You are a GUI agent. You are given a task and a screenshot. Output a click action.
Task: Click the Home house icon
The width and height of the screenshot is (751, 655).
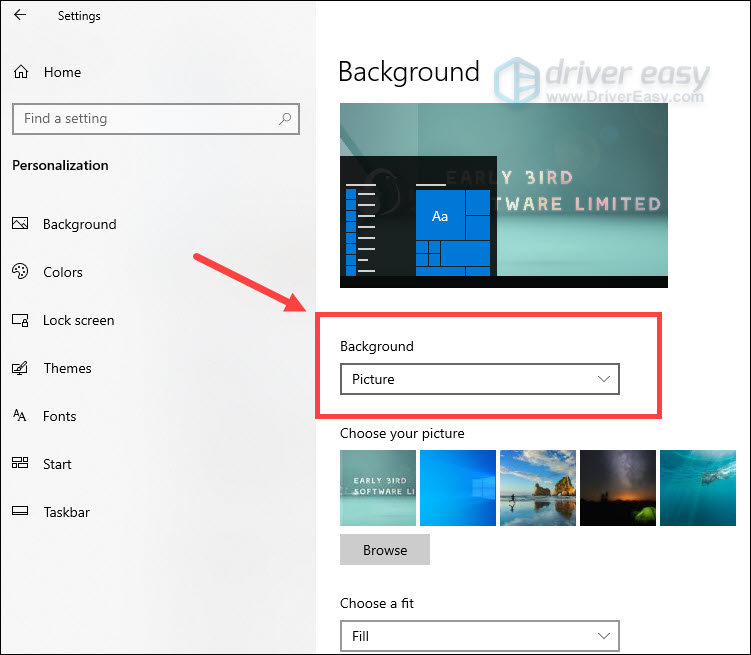click(21, 72)
